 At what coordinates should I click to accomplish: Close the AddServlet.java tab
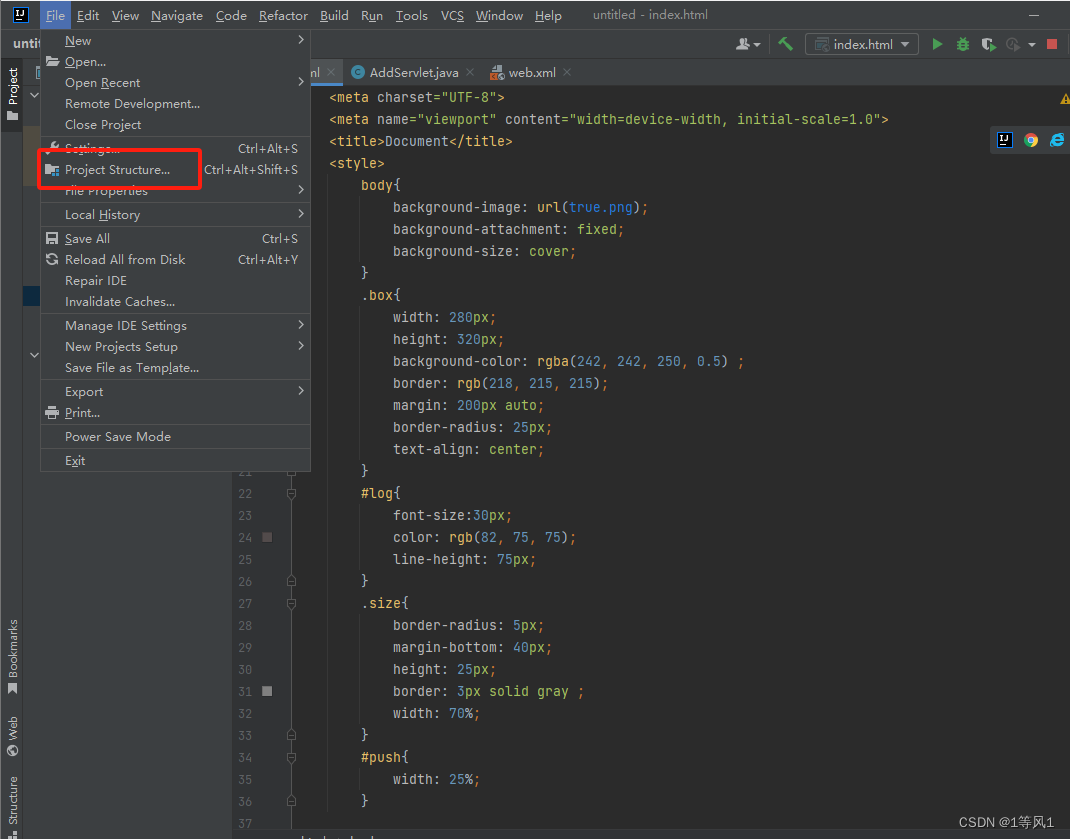click(469, 72)
